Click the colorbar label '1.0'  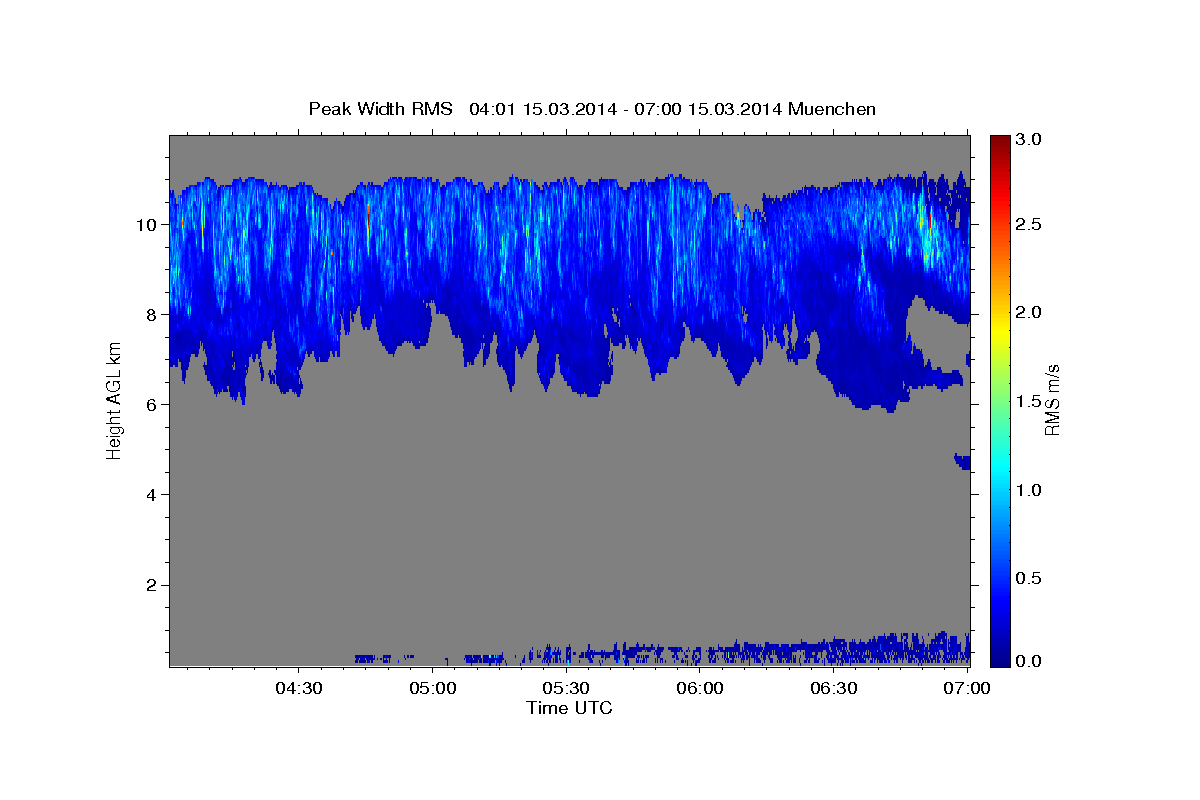tap(1031, 490)
